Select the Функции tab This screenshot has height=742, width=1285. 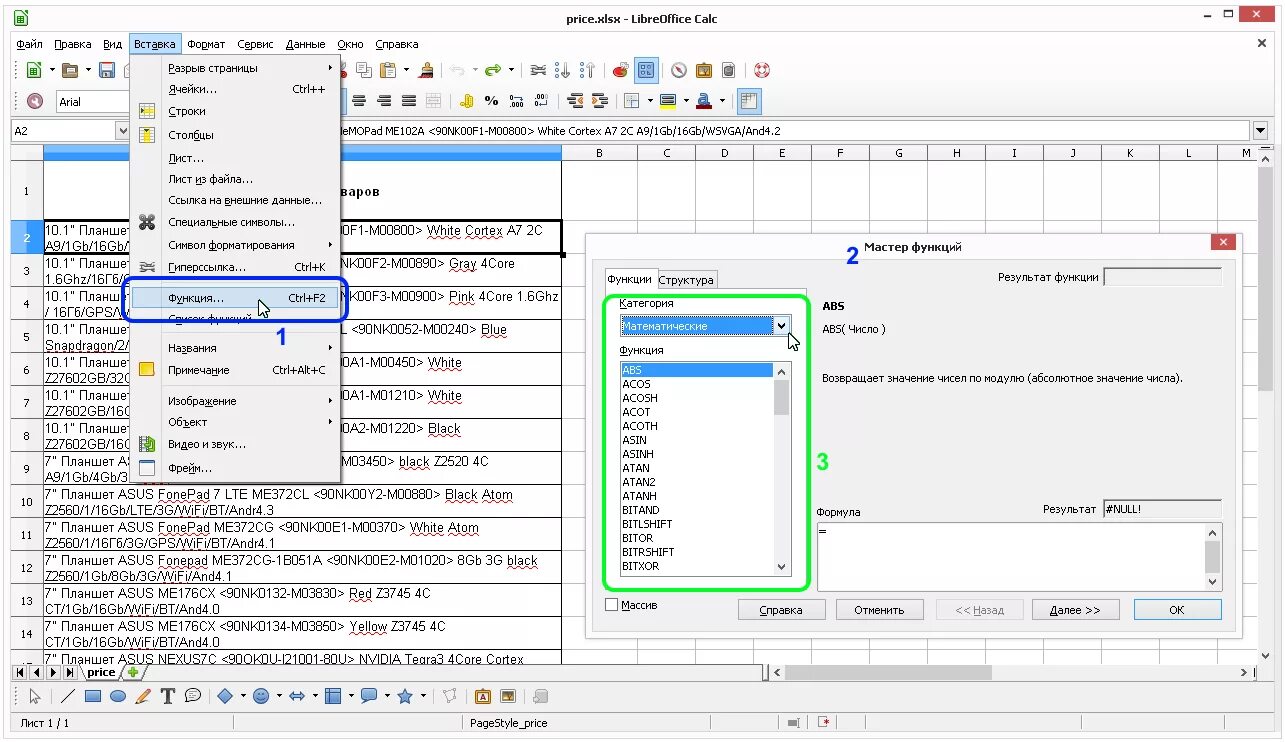tap(630, 279)
